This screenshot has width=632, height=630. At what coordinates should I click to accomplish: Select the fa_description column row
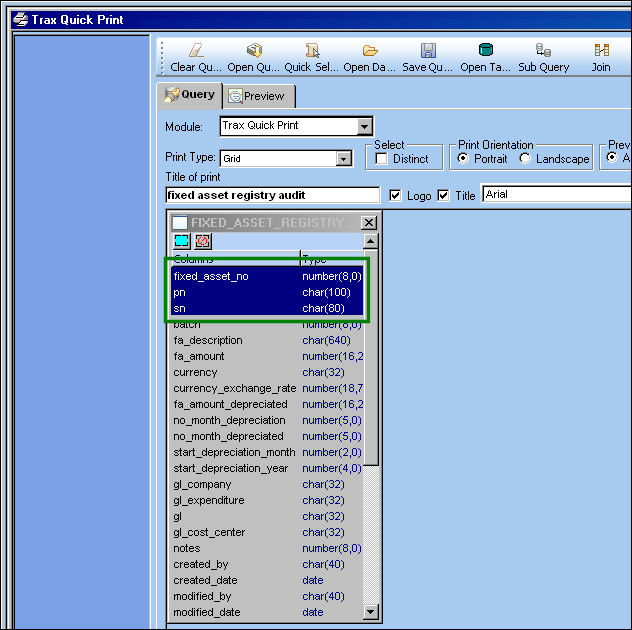click(x=268, y=340)
